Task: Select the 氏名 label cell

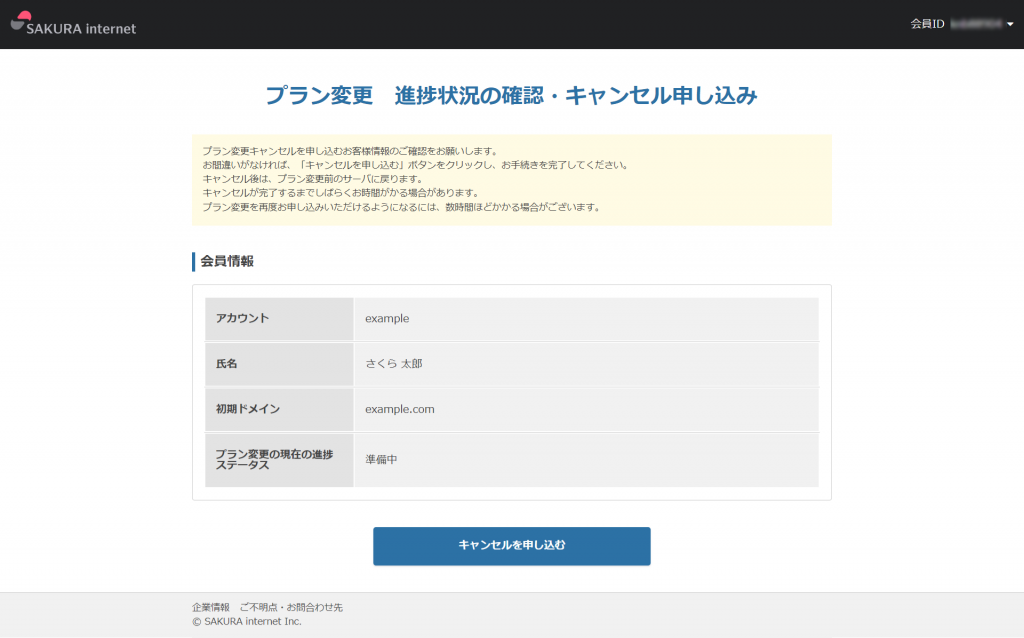Action: [x=279, y=364]
